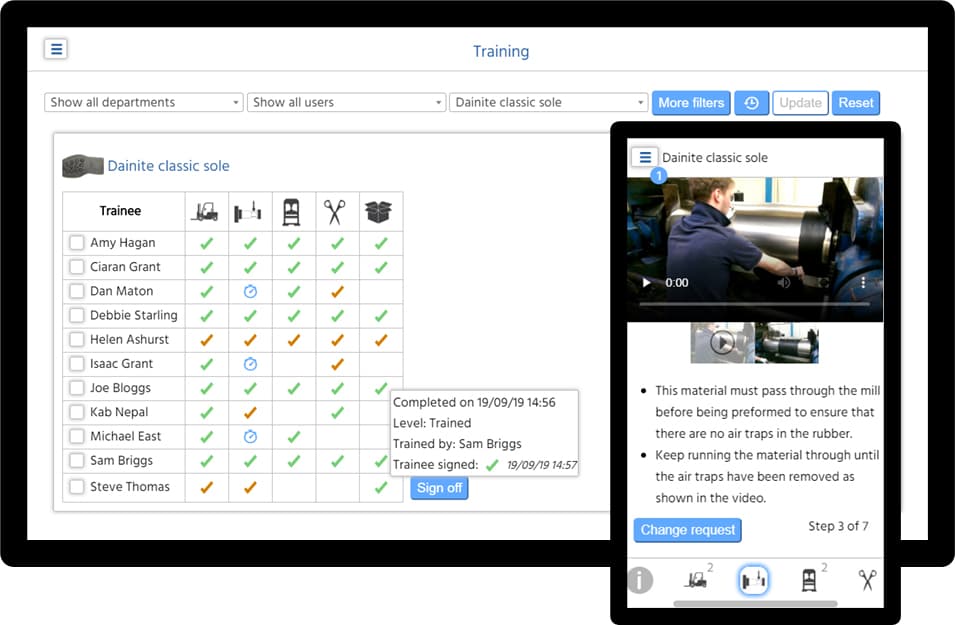
Task: Expand the Show all users dropdown
Action: [345, 102]
